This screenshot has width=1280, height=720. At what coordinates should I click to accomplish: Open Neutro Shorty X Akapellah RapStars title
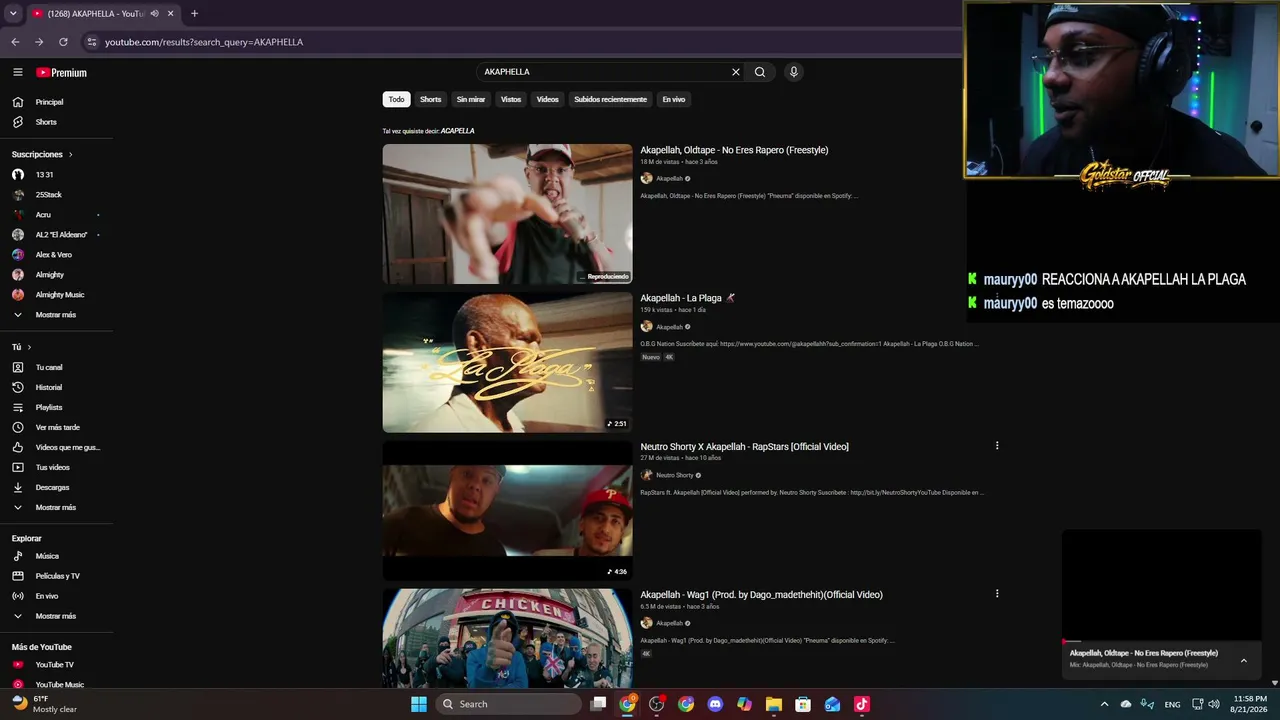pos(744,447)
